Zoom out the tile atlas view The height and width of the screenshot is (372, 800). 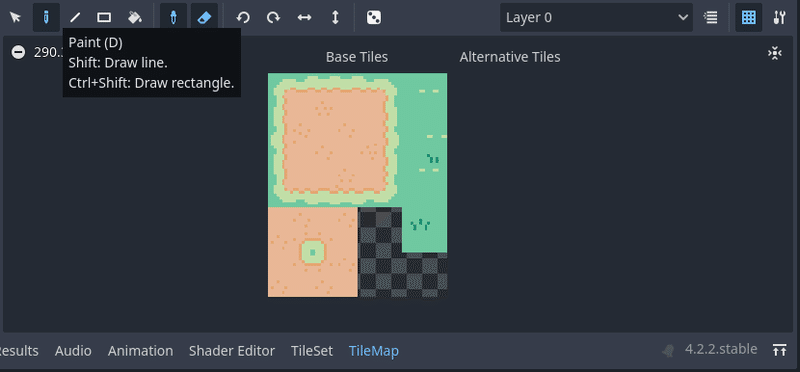pyautogui.click(x=18, y=52)
